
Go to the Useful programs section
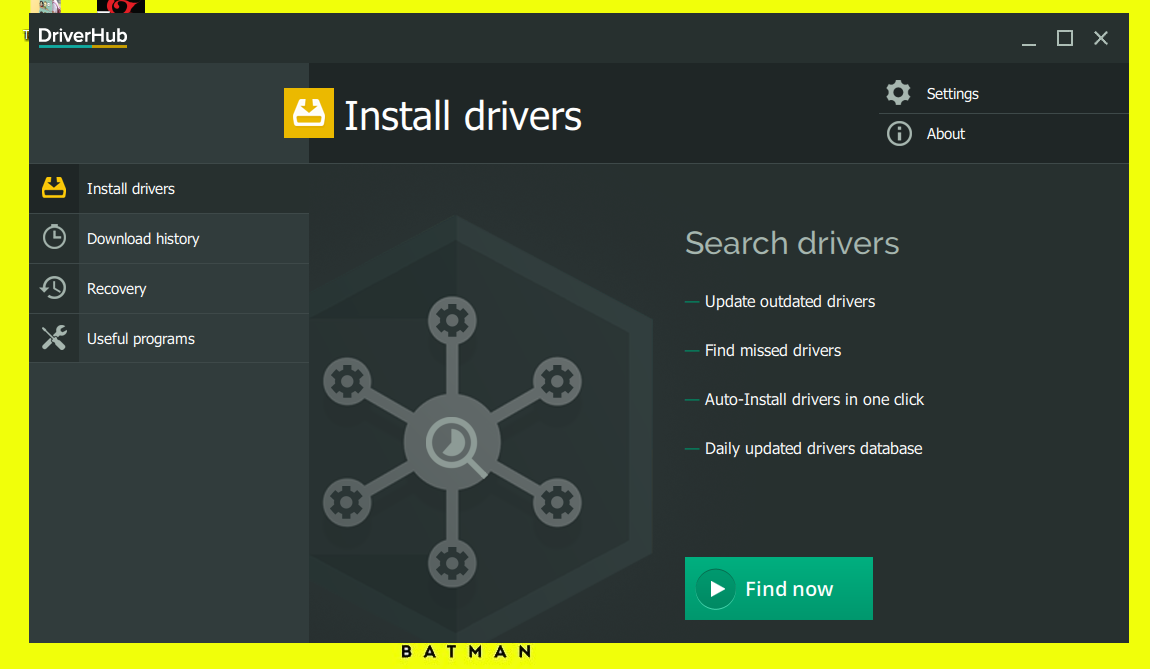pos(141,339)
